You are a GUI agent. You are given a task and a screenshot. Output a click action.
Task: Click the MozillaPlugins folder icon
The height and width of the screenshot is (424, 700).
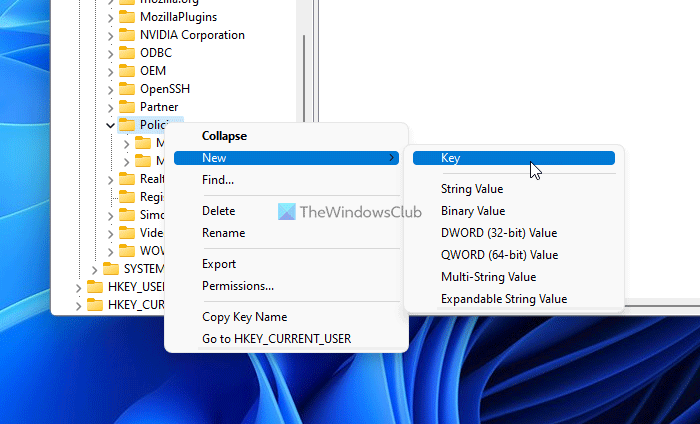click(127, 17)
